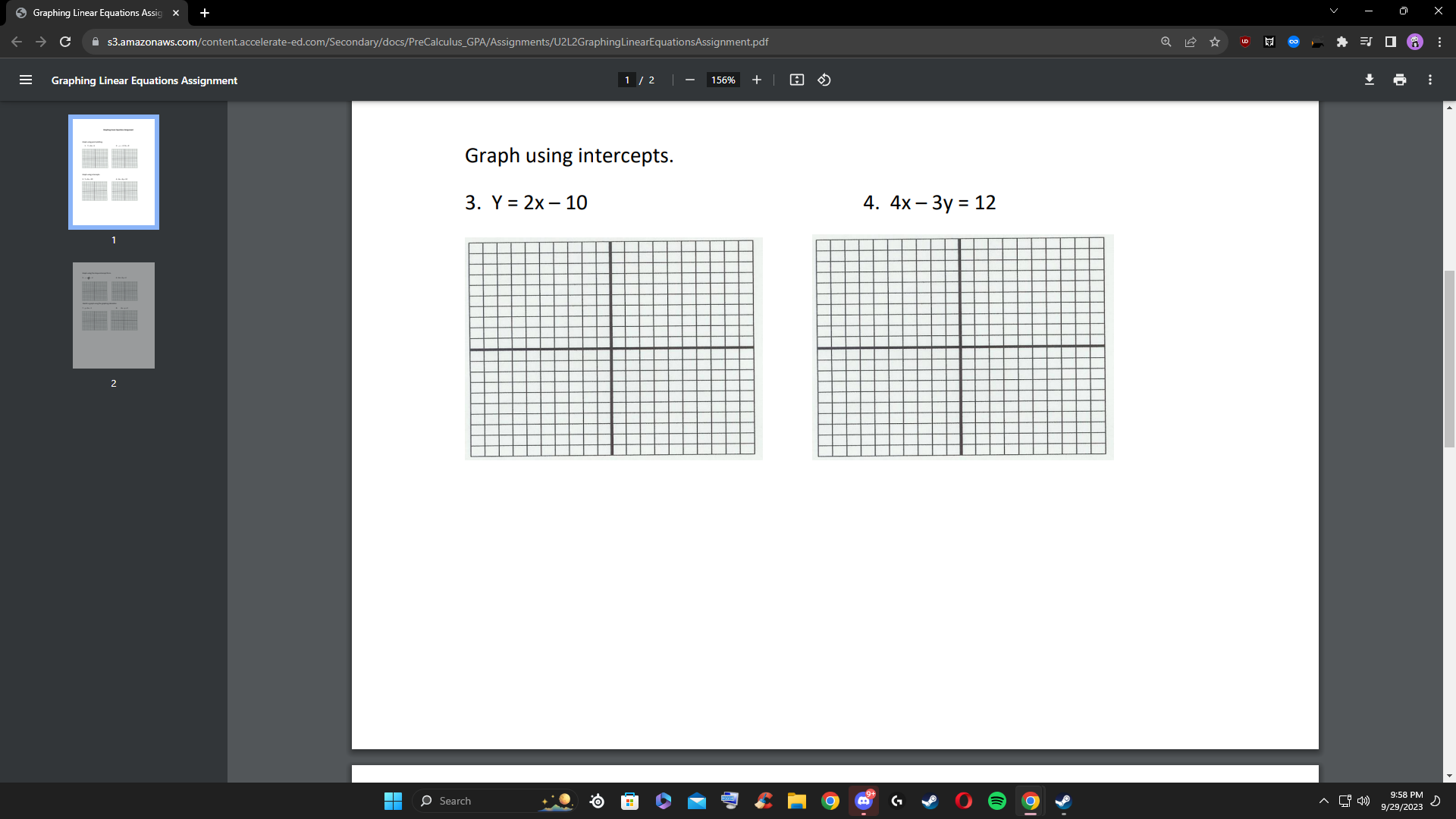Image resolution: width=1456 pixels, height=819 pixels.
Task: Download the PDF document
Action: [x=1370, y=80]
